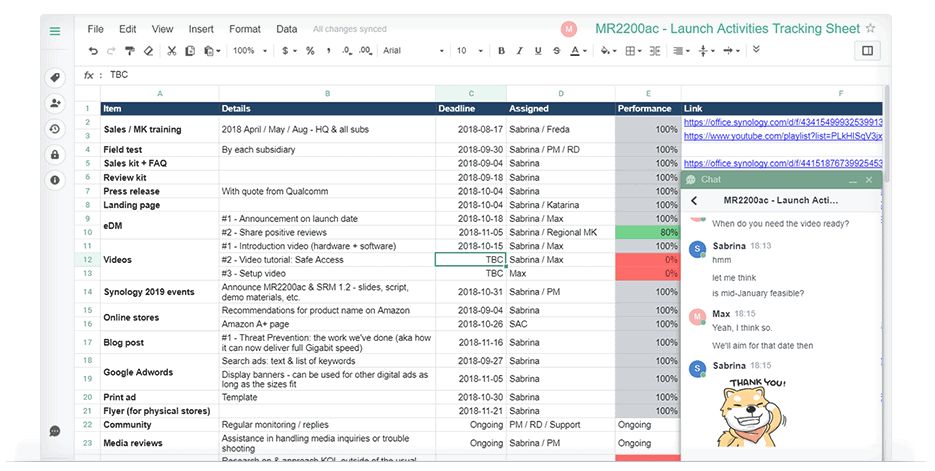The width and height of the screenshot is (935, 471).
Task: Star the MR2200ac tracking sheet
Action: (871, 29)
